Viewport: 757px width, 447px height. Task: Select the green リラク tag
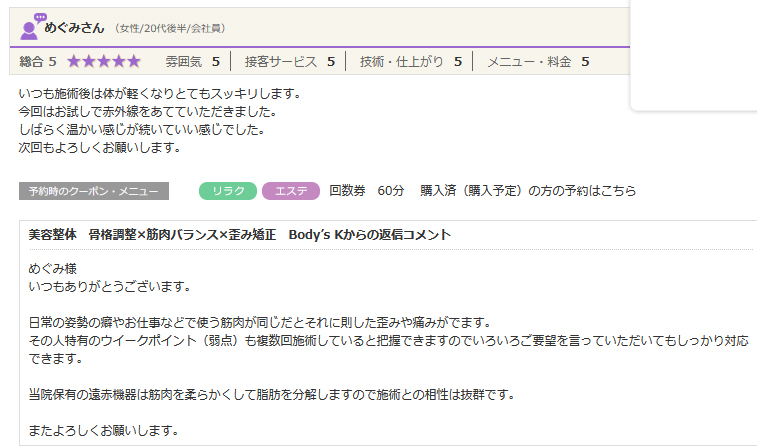(228, 191)
